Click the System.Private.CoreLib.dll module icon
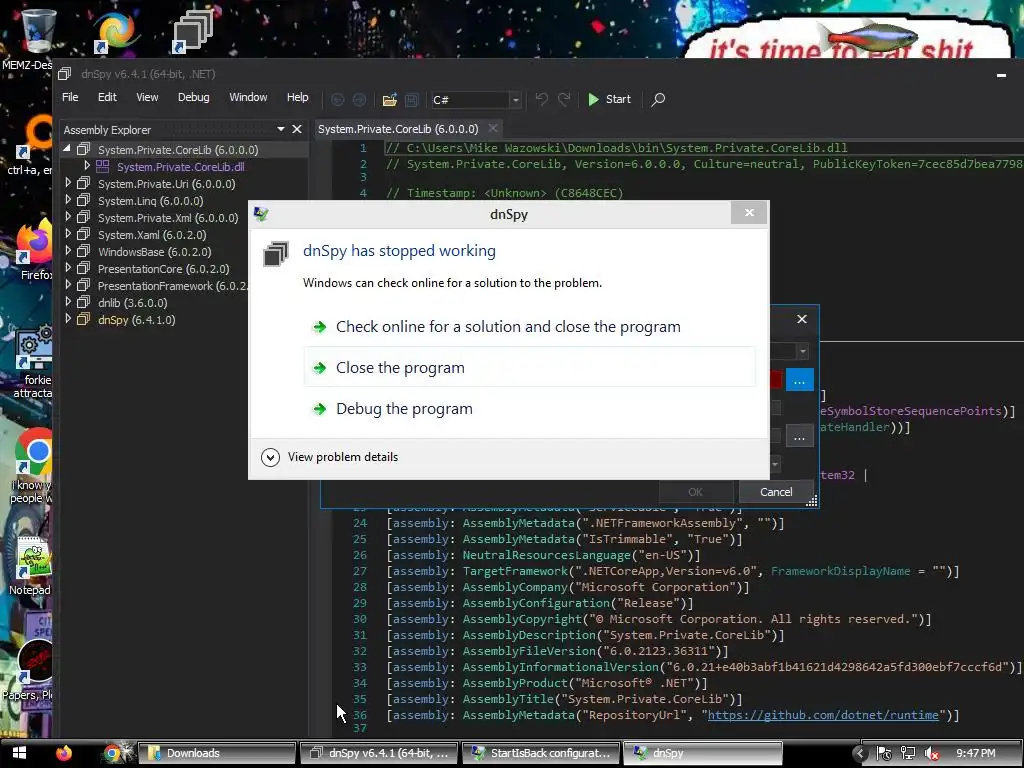Image resolution: width=1024 pixels, height=768 pixels. [x=103, y=167]
